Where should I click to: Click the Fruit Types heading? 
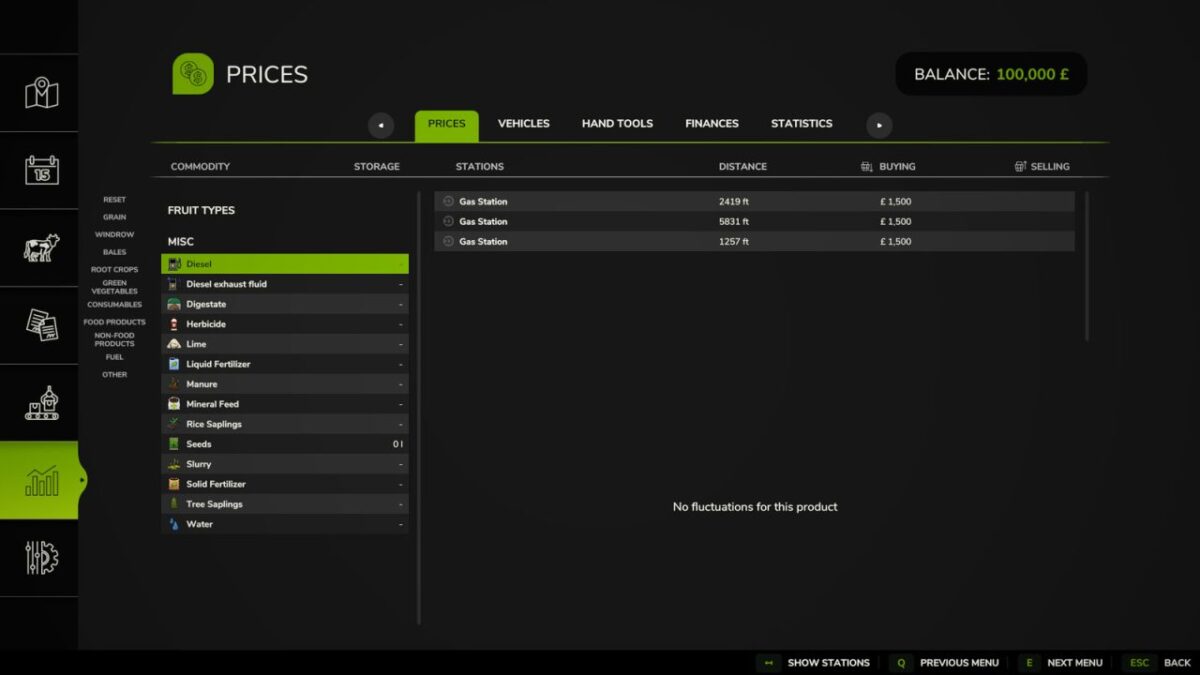pos(201,210)
